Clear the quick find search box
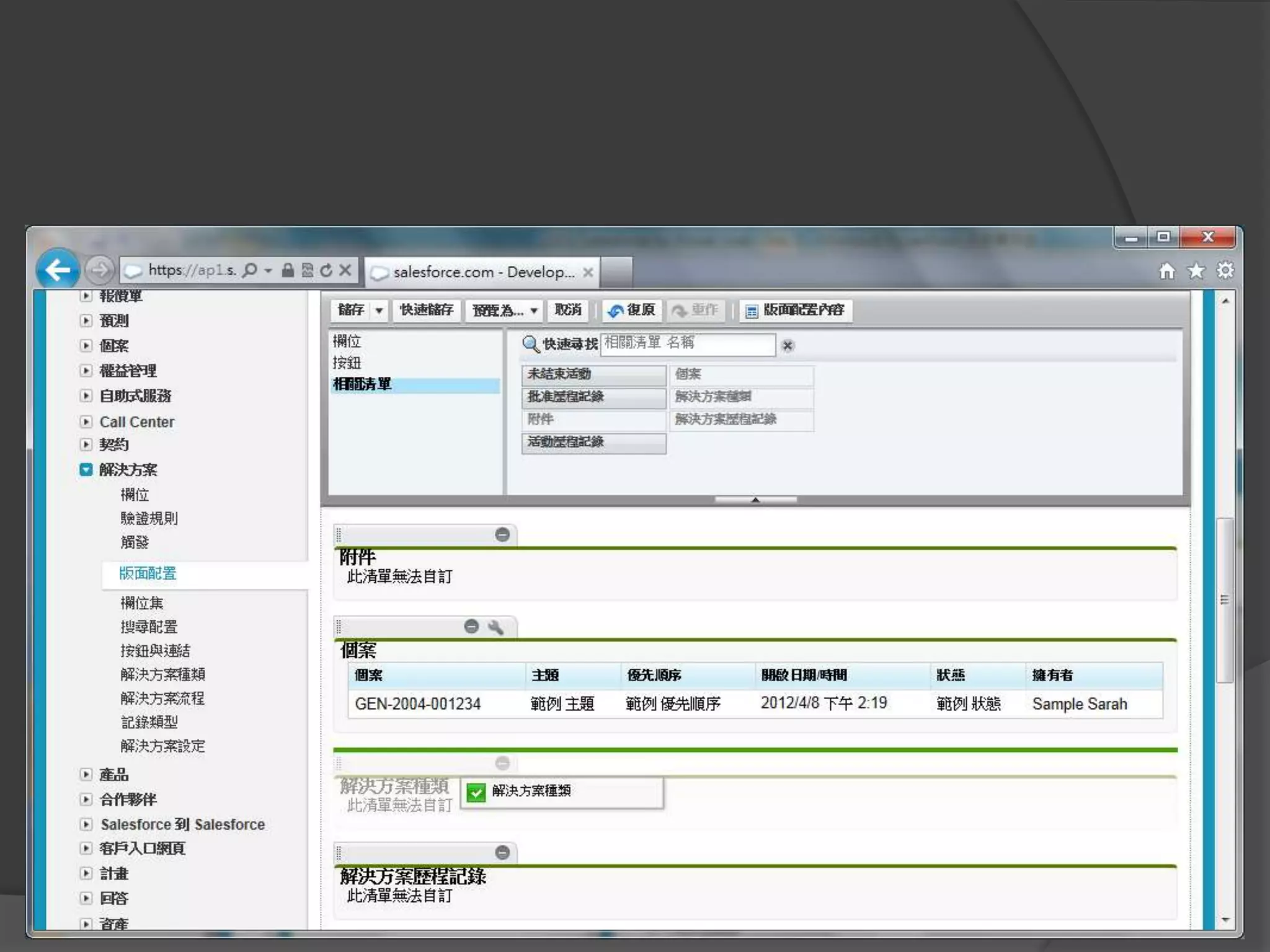This screenshot has height=952, width=1270. pyautogui.click(x=788, y=345)
